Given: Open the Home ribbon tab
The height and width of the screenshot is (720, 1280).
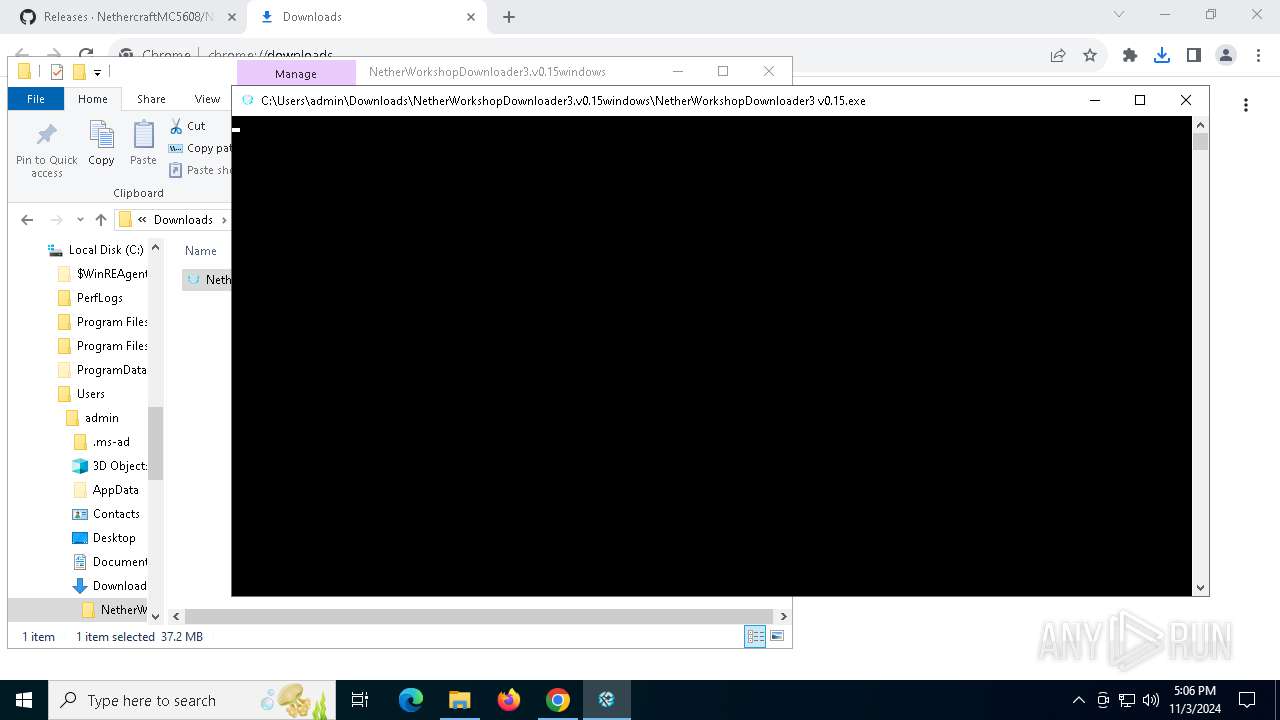Looking at the screenshot, I should (92, 99).
